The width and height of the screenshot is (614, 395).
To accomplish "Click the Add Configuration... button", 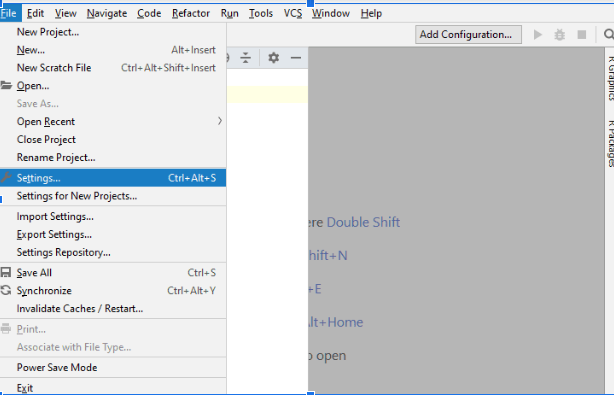I will pyautogui.click(x=468, y=34).
